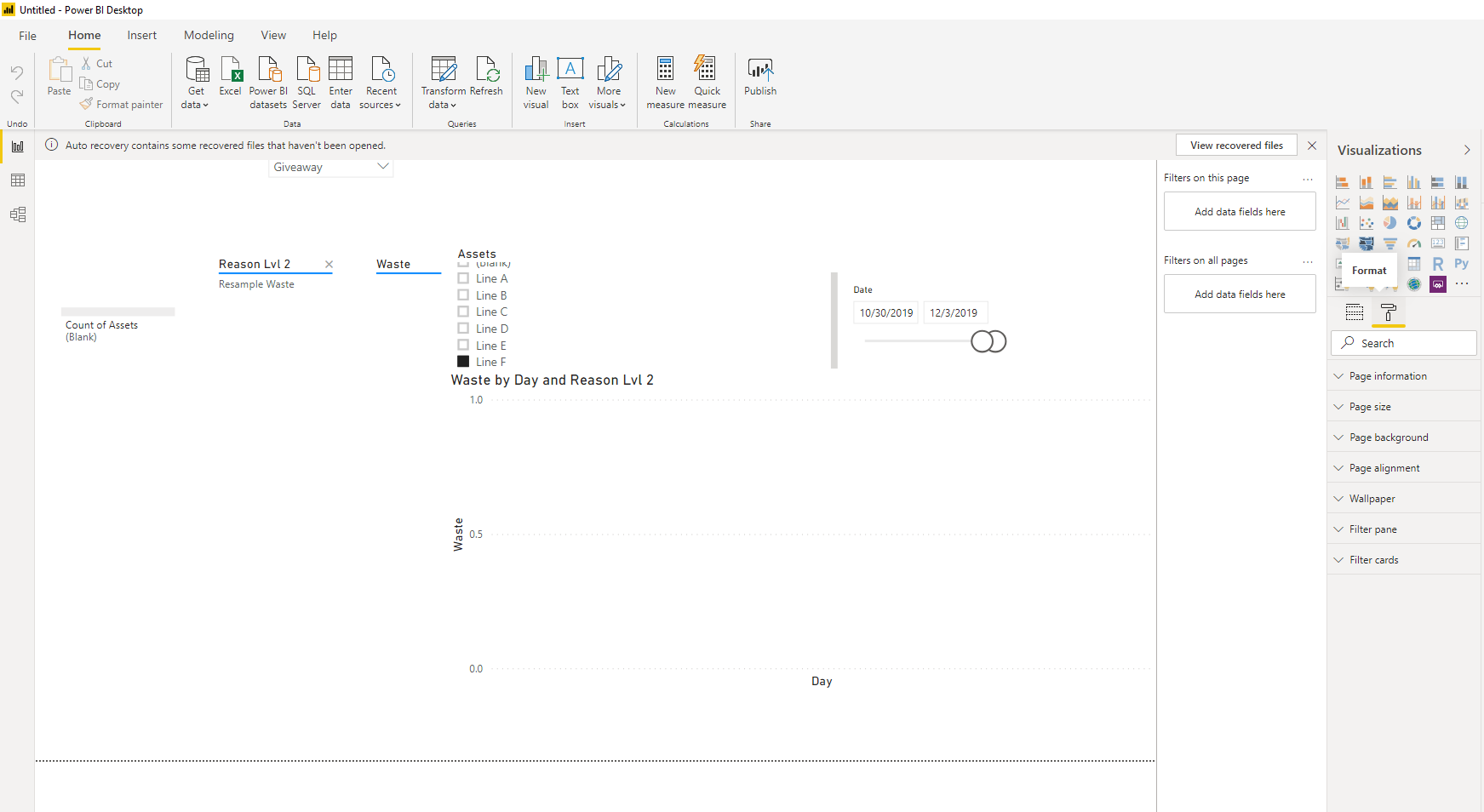Open the Format paint roller tab

click(x=1389, y=312)
